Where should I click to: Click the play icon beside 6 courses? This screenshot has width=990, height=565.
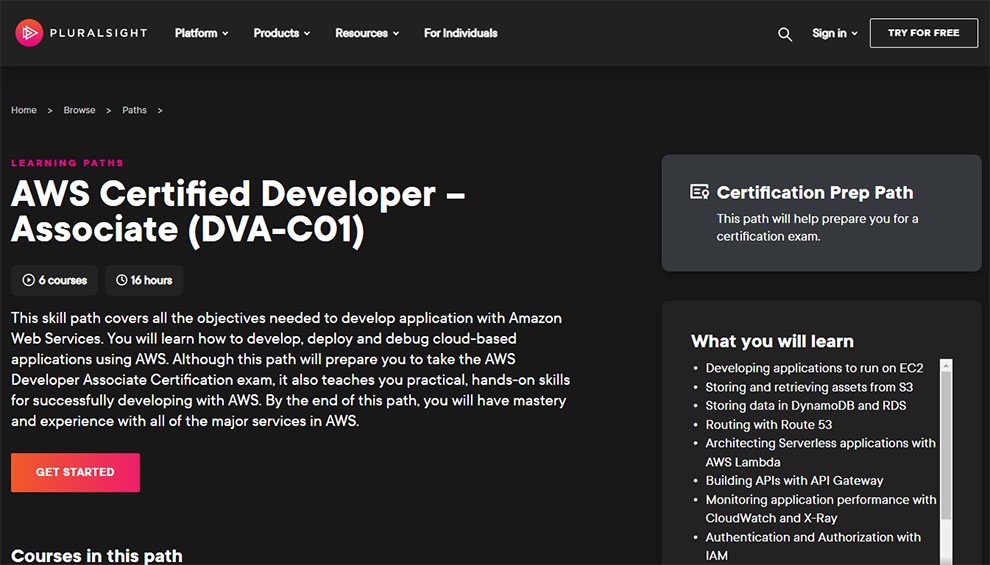28,280
